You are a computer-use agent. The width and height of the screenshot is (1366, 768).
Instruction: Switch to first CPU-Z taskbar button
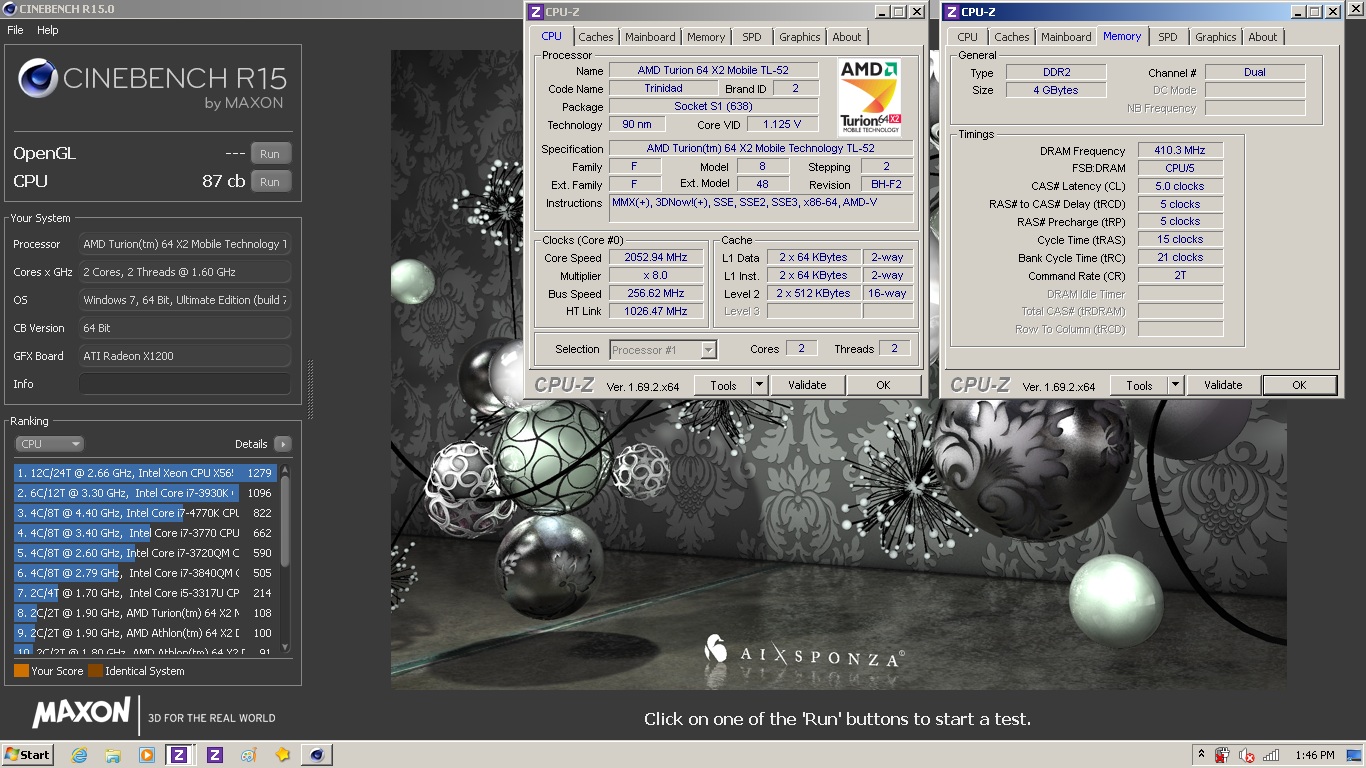[x=181, y=755]
